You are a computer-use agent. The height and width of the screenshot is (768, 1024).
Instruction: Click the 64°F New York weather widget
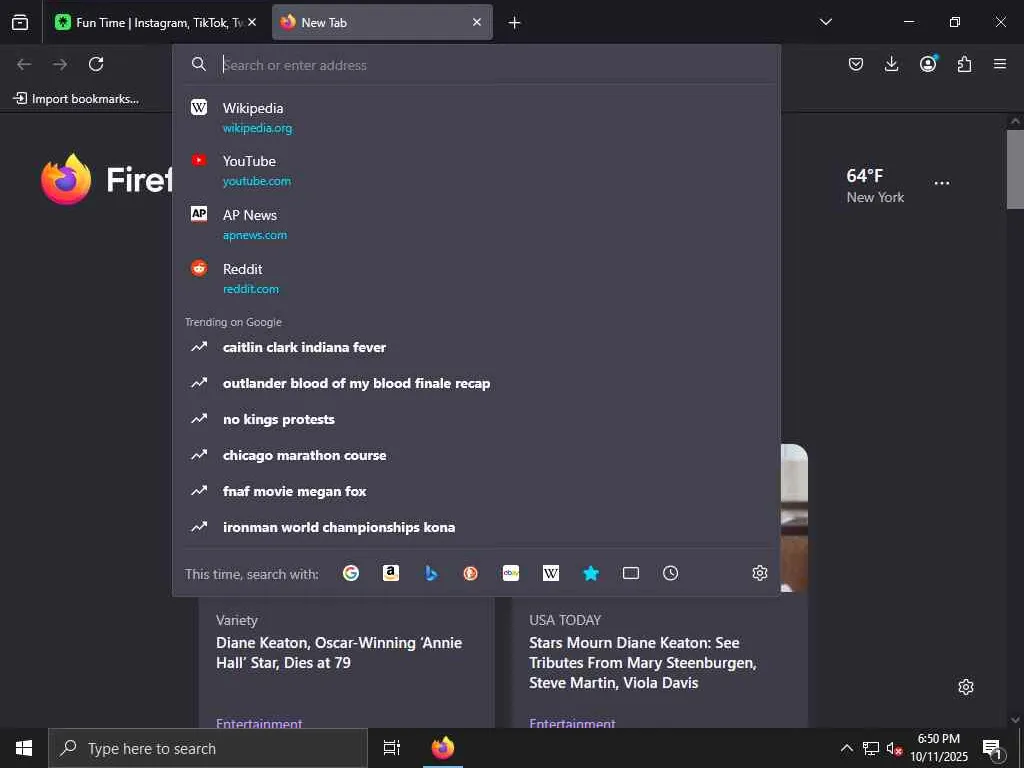point(875,185)
